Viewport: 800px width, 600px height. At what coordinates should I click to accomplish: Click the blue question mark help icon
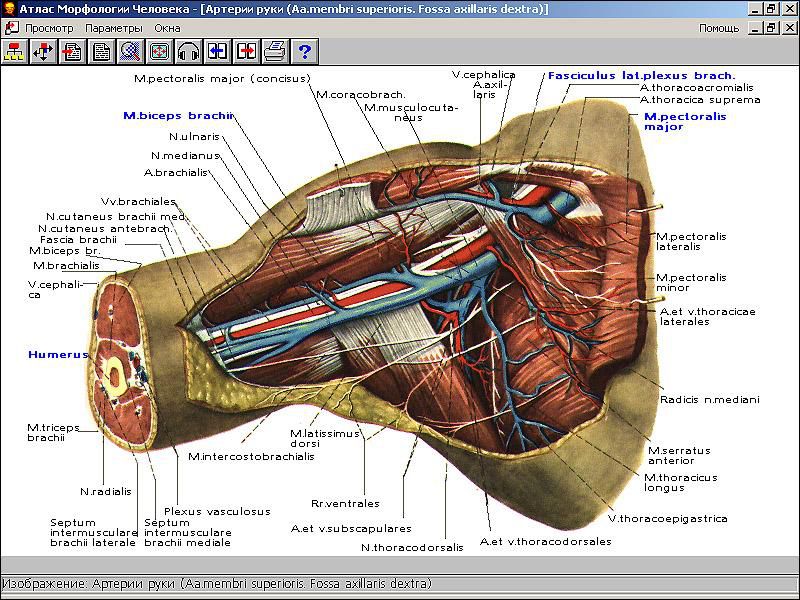point(304,51)
